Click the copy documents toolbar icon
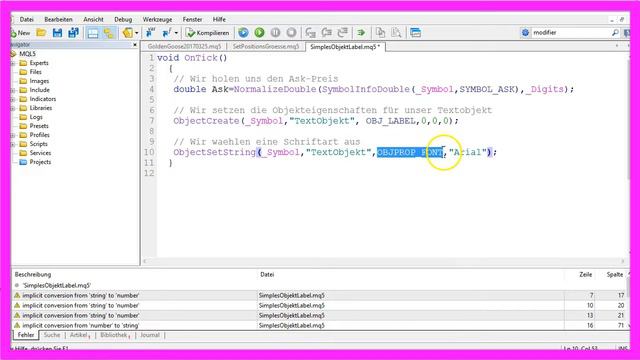The image size is (640, 360). [380, 33]
